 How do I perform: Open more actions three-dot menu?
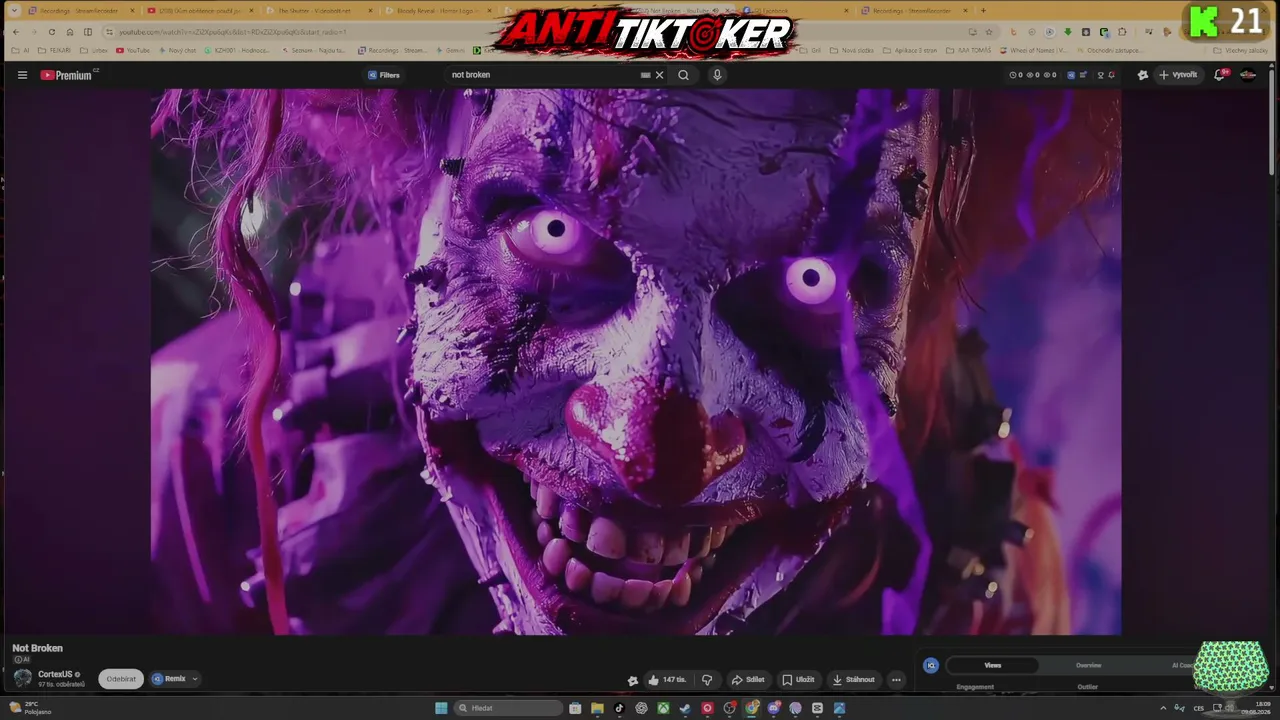[896, 680]
